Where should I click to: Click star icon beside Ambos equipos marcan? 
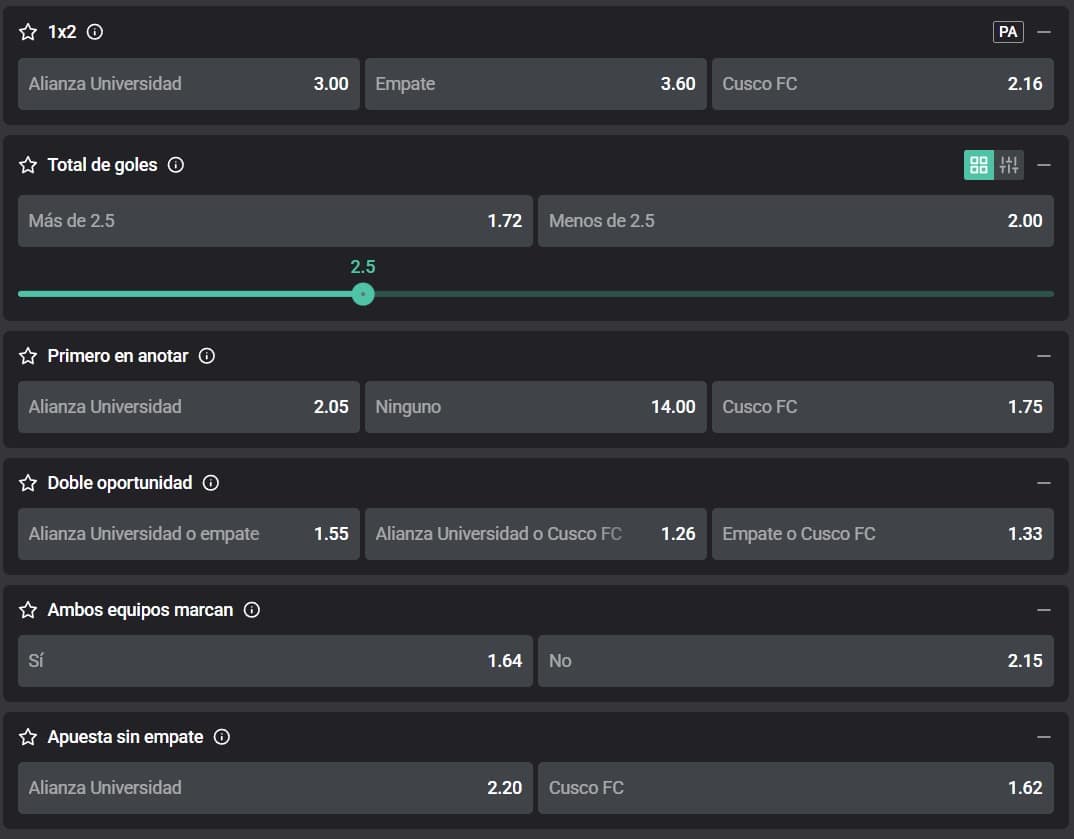(28, 610)
